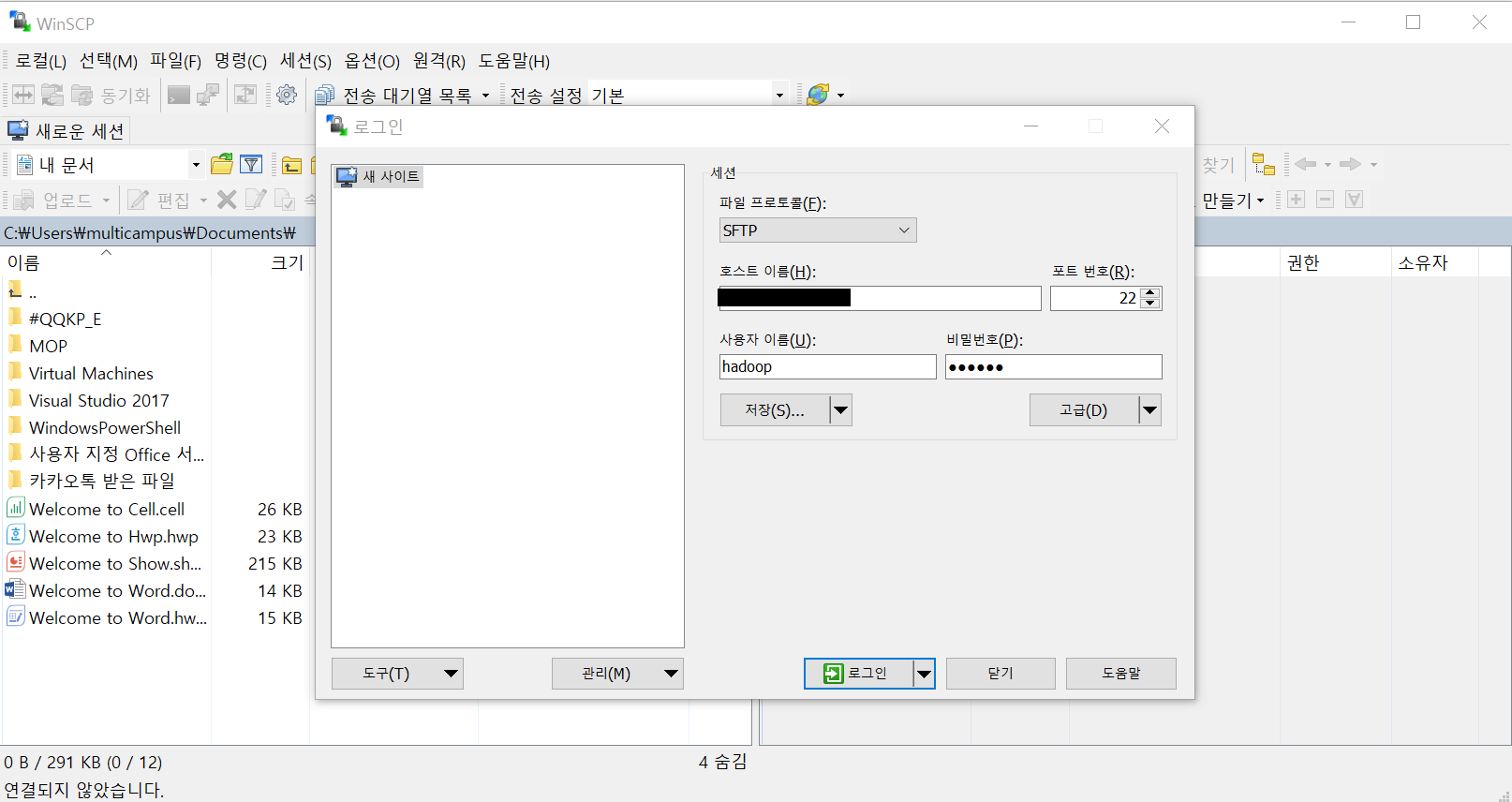Image resolution: width=1512 pixels, height=802 pixels.
Task: Click the remote forward arrow icon
Action: (x=1350, y=164)
